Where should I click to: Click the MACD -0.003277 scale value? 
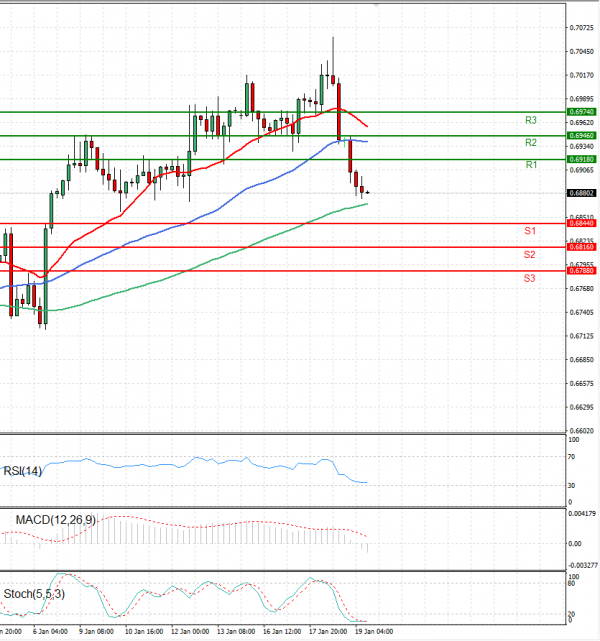click(x=583, y=565)
